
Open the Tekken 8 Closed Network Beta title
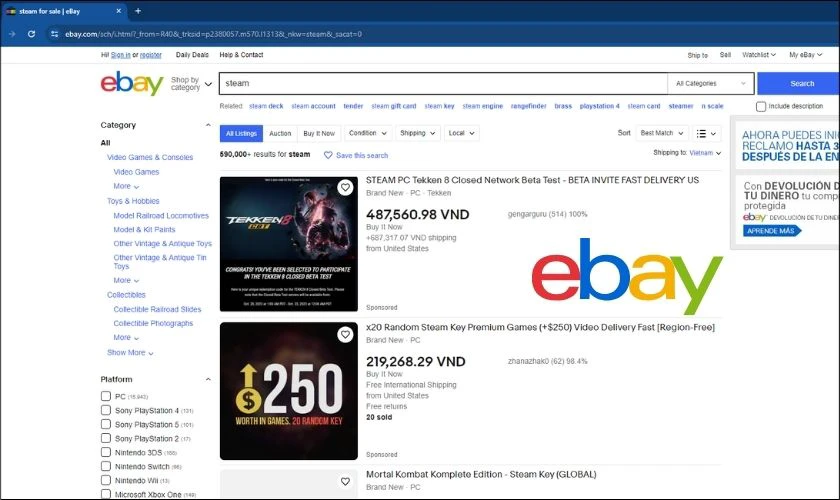pyautogui.click(x=532, y=180)
